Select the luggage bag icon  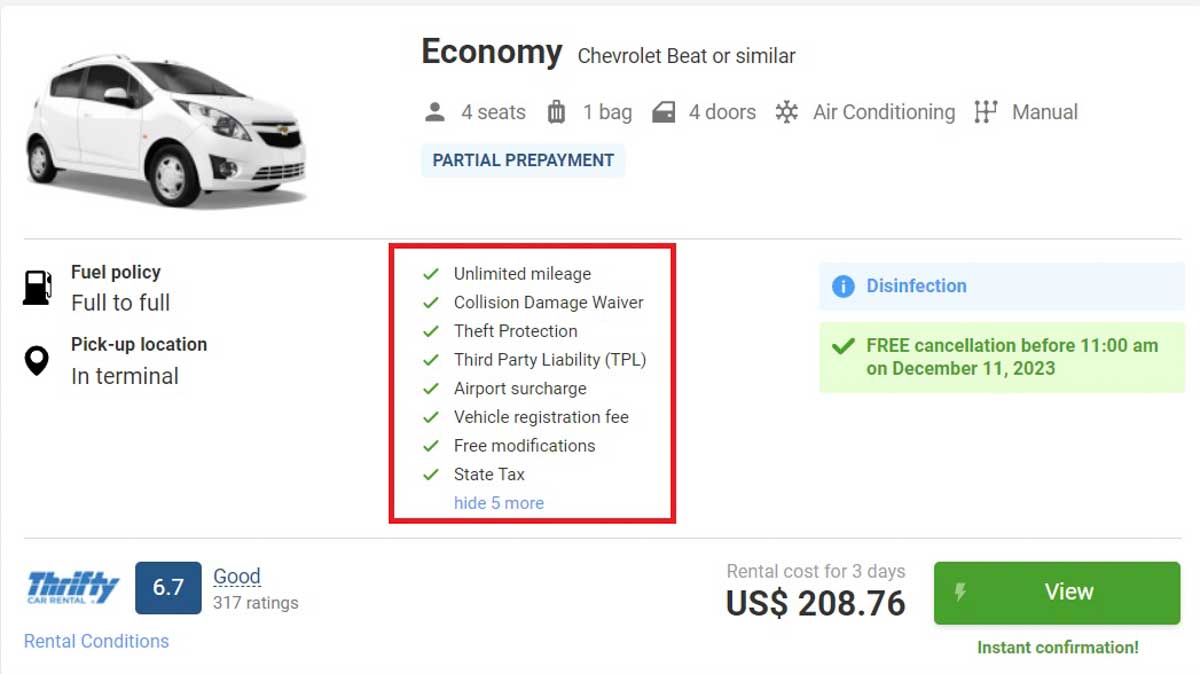558,112
